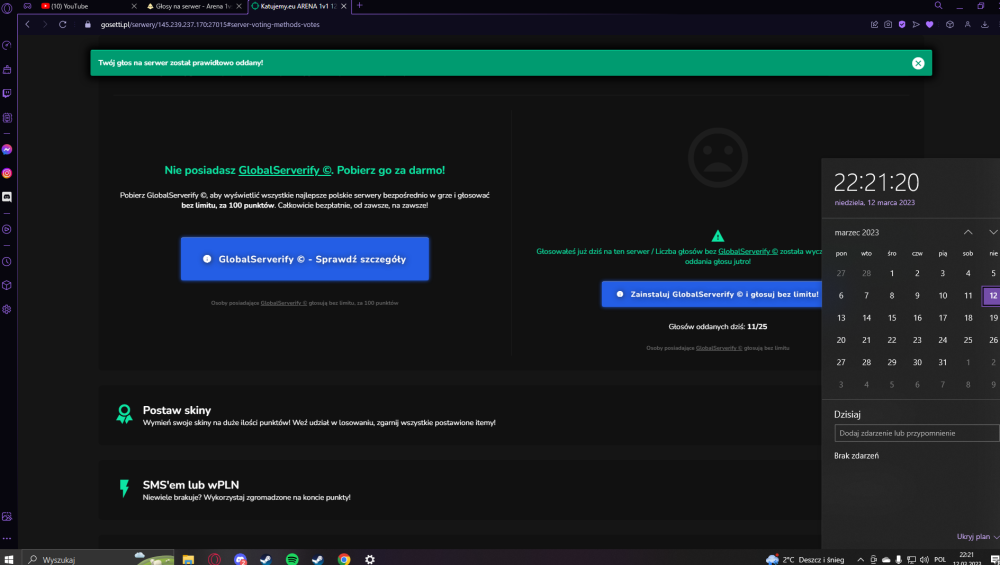Open the Flow paper-plane icon
1000x565 pixels.
click(x=916, y=24)
